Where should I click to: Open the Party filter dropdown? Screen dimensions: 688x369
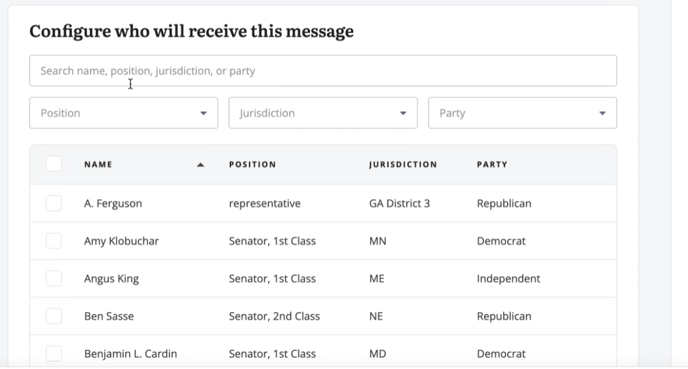pos(523,113)
